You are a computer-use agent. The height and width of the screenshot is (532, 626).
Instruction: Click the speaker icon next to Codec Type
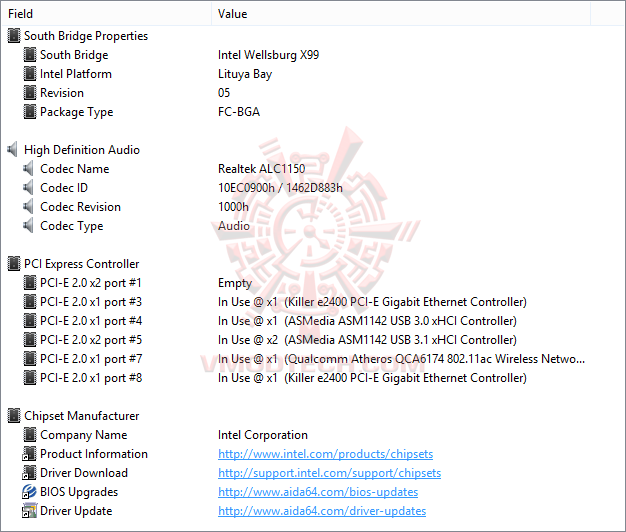point(28,226)
